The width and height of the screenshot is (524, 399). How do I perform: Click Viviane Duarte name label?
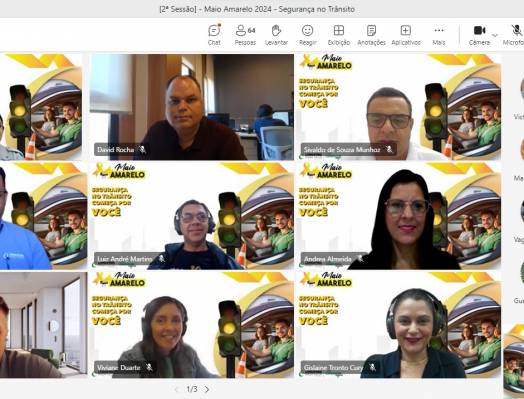[x=119, y=368]
